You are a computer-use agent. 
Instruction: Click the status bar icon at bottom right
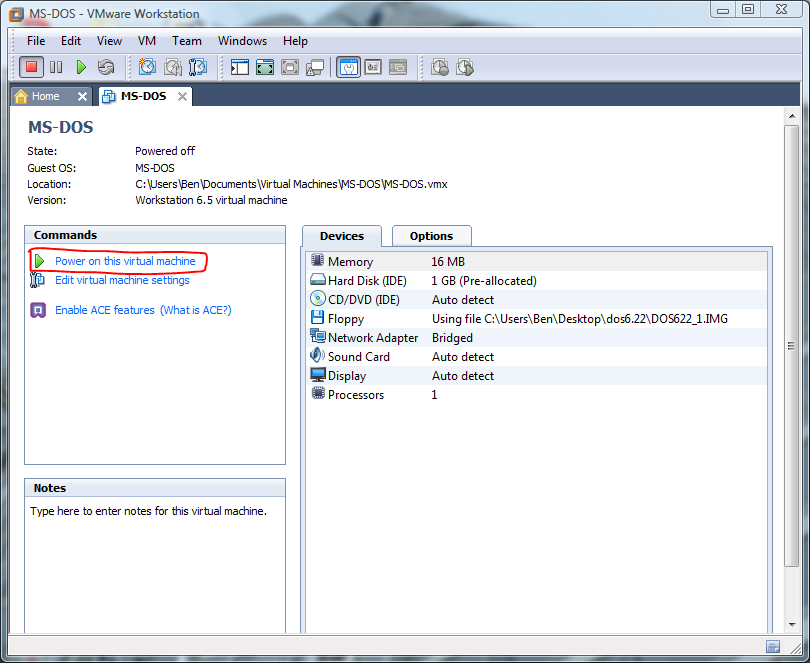(773, 646)
